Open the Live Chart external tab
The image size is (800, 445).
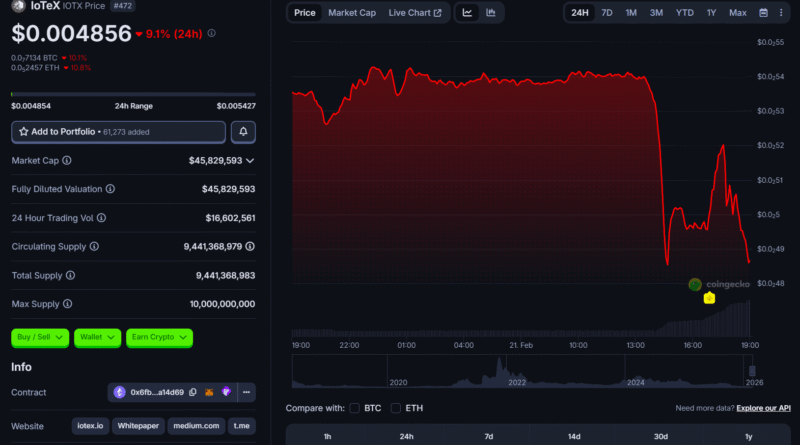(x=415, y=13)
